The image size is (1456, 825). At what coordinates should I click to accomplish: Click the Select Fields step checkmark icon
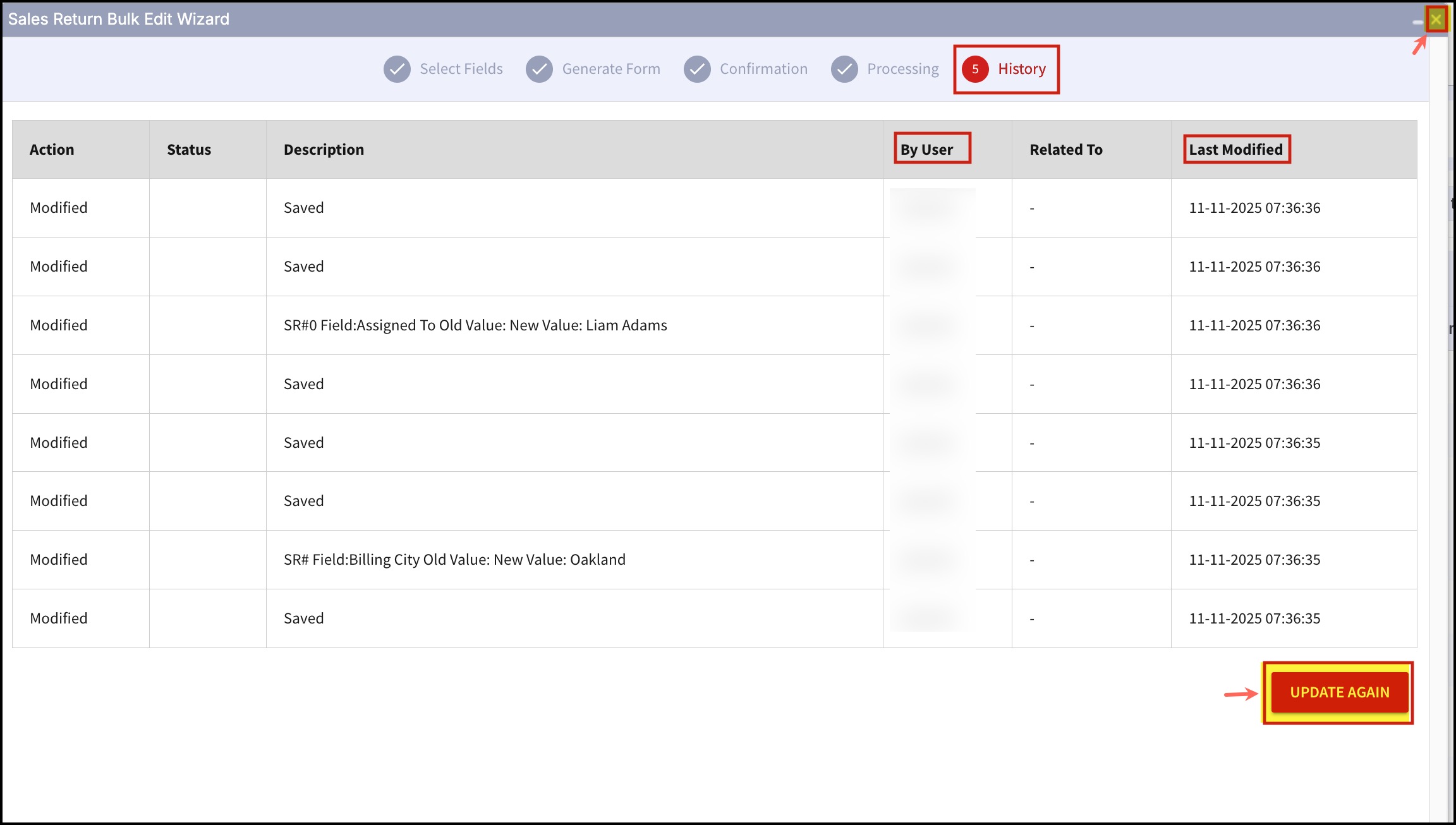[397, 69]
